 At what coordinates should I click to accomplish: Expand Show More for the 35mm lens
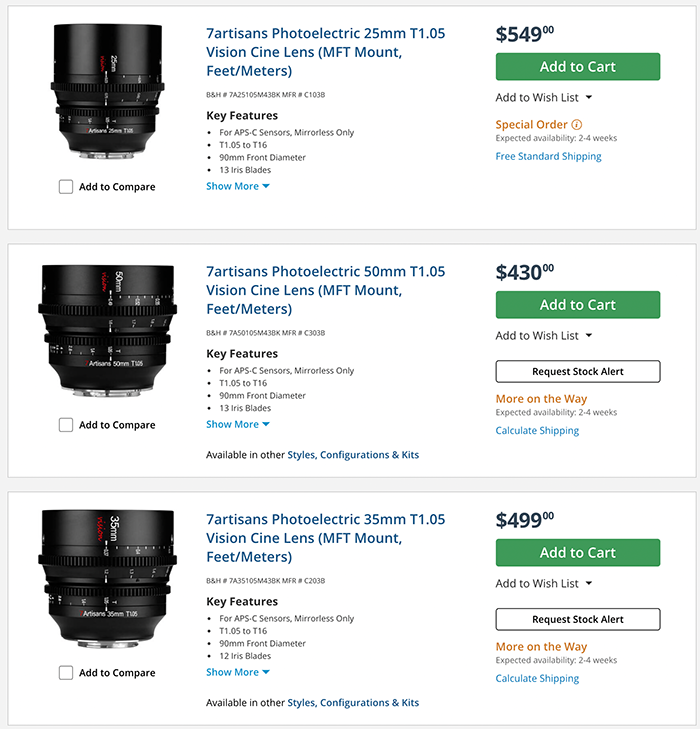(x=238, y=672)
